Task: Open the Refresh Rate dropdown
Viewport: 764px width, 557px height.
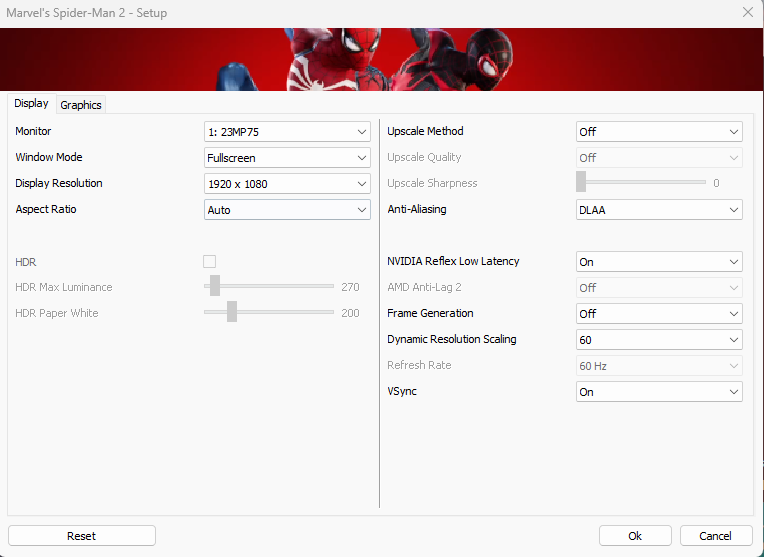Action: [659, 365]
